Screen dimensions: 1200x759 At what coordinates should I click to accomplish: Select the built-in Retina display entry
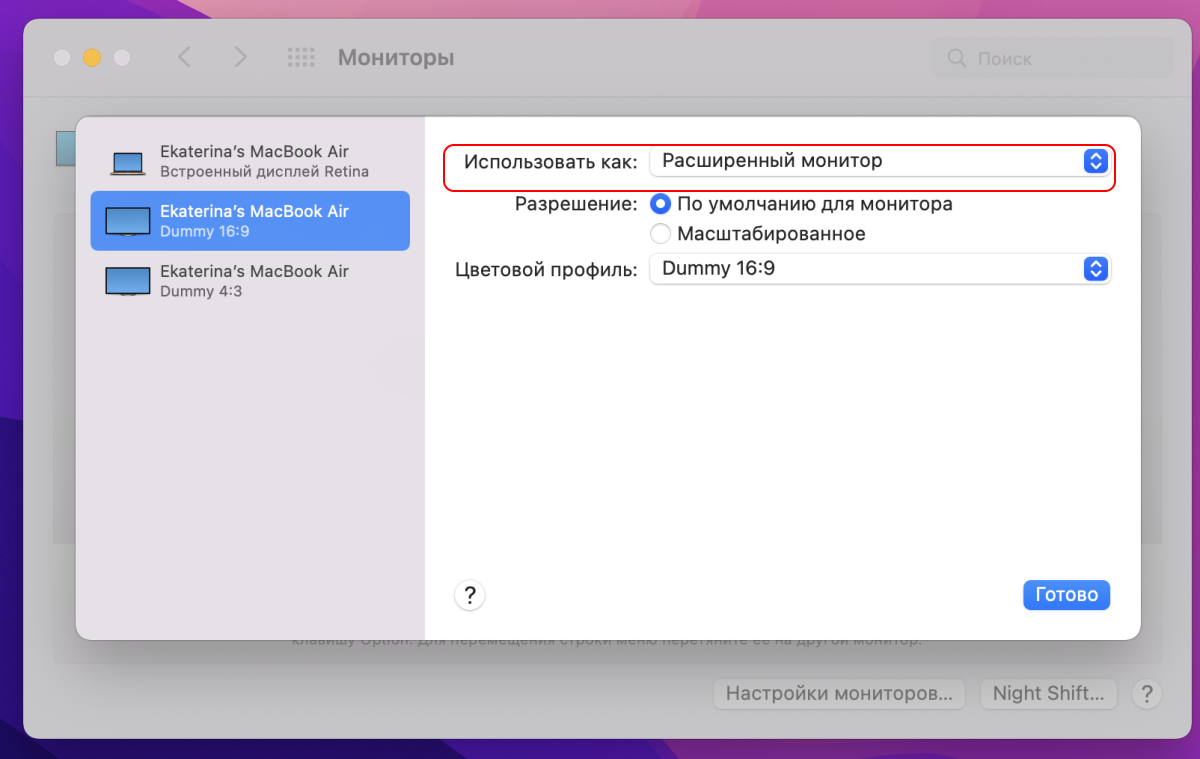point(250,161)
